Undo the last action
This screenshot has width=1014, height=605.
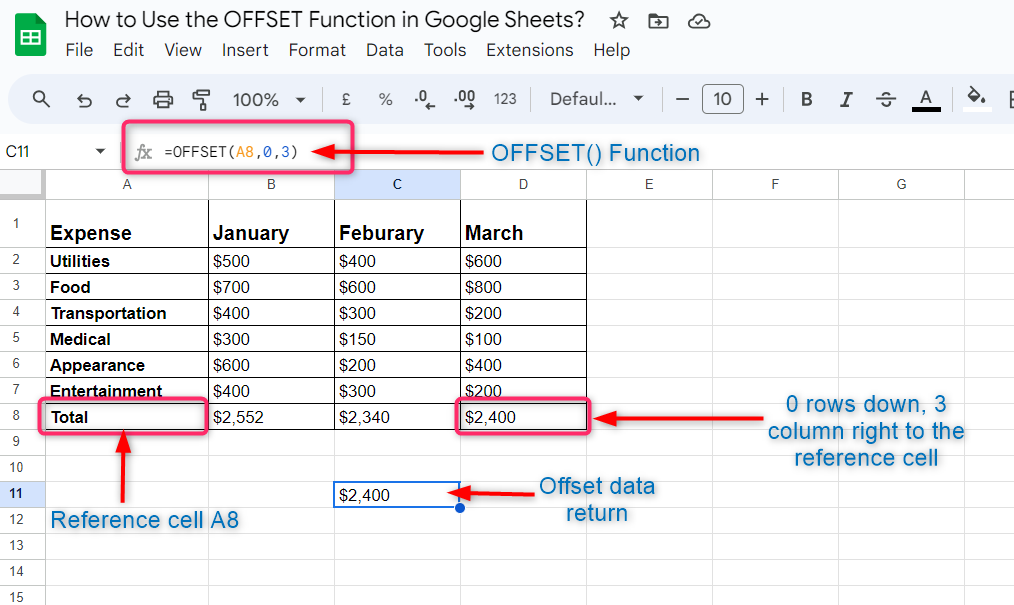point(84,99)
